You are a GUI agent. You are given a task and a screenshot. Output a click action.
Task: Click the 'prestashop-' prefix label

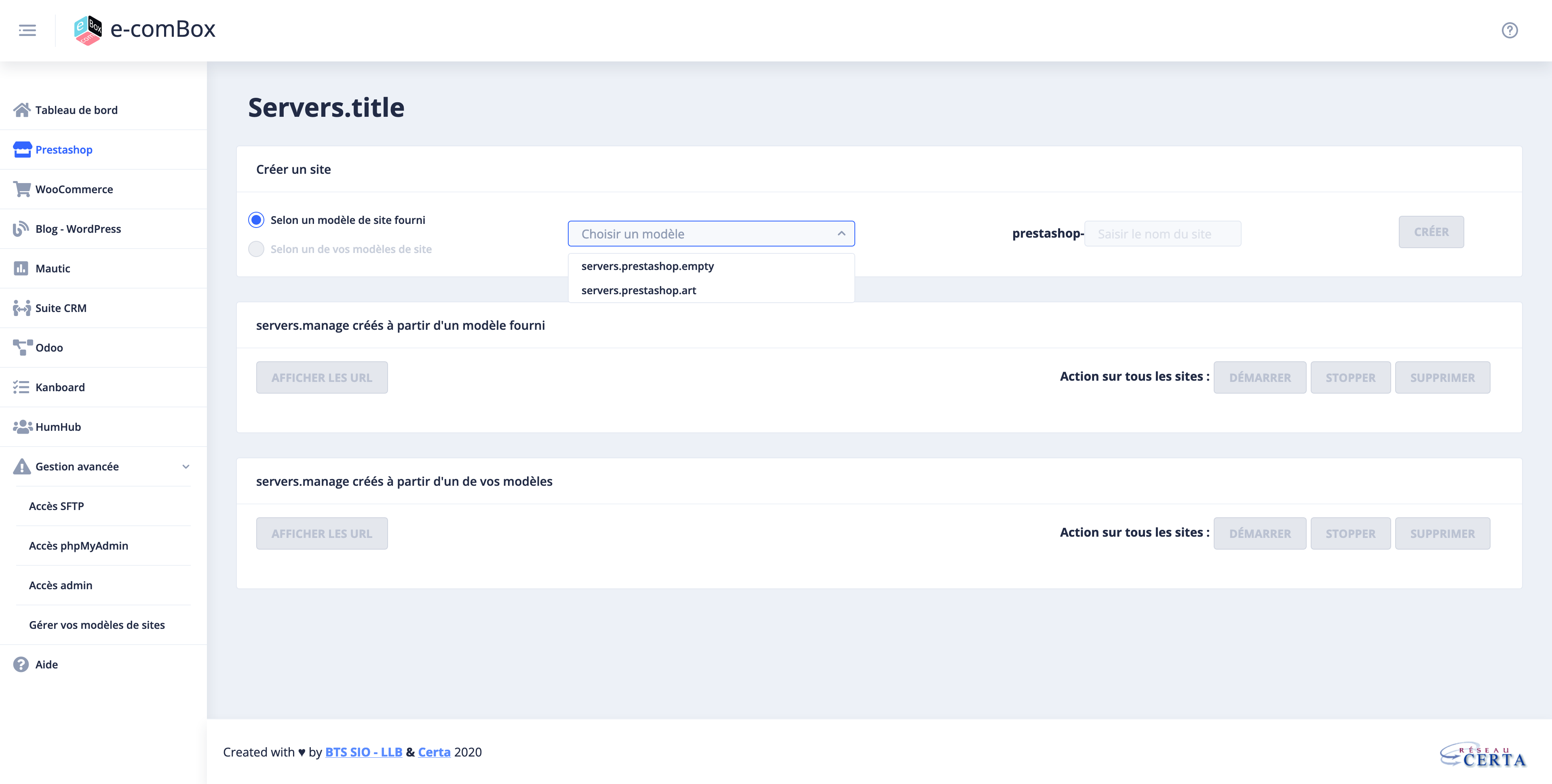point(1048,233)
